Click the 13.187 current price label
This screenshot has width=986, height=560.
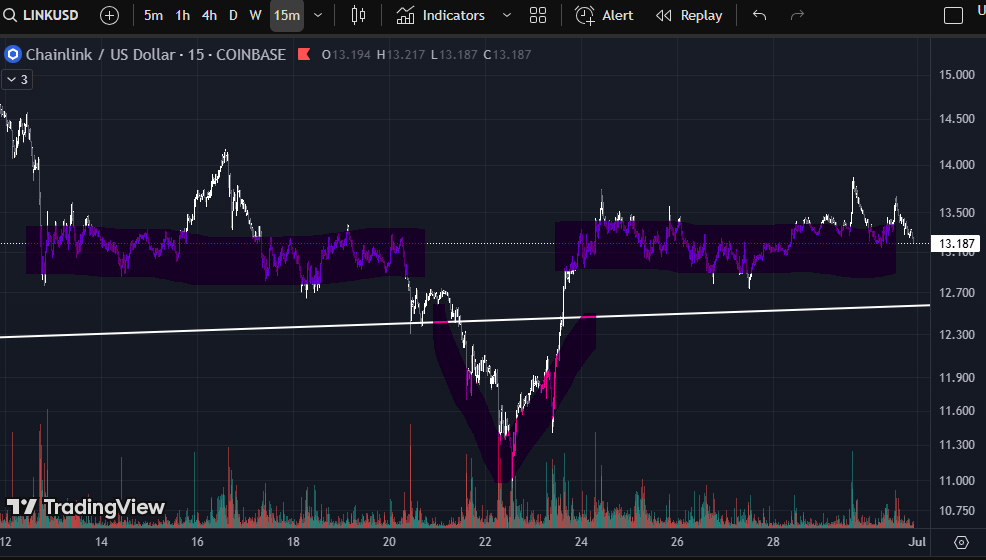[956, 243]
